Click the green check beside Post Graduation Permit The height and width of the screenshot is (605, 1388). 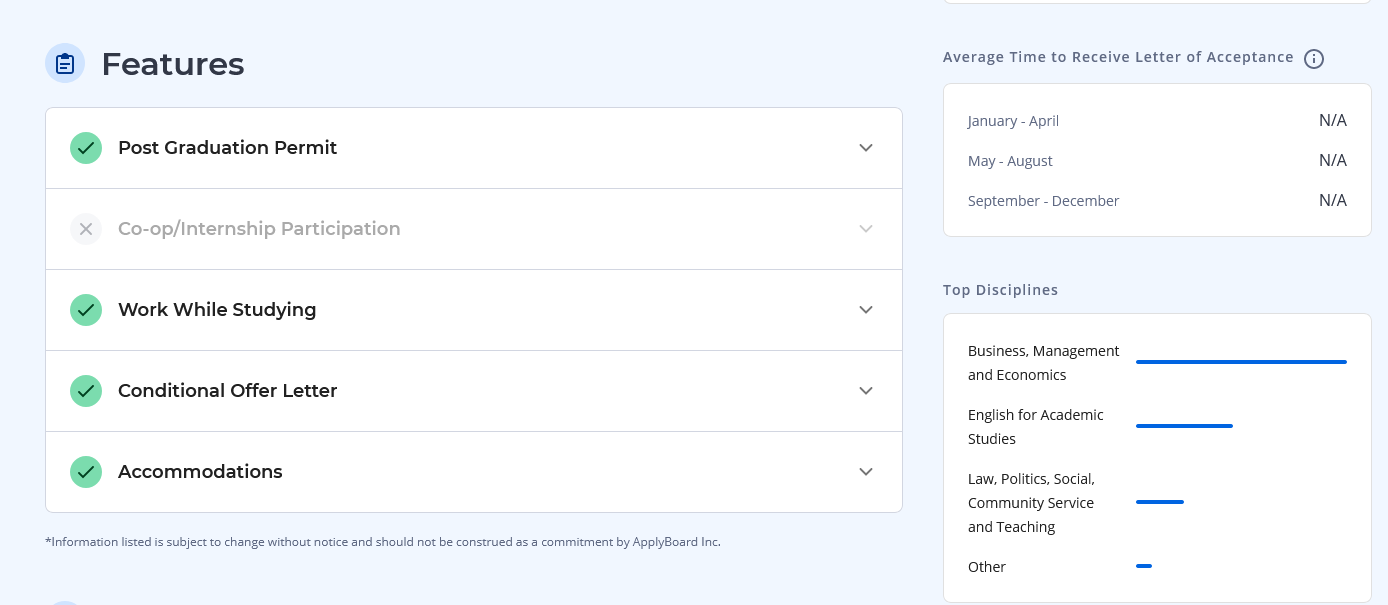[x=86, y=148]
